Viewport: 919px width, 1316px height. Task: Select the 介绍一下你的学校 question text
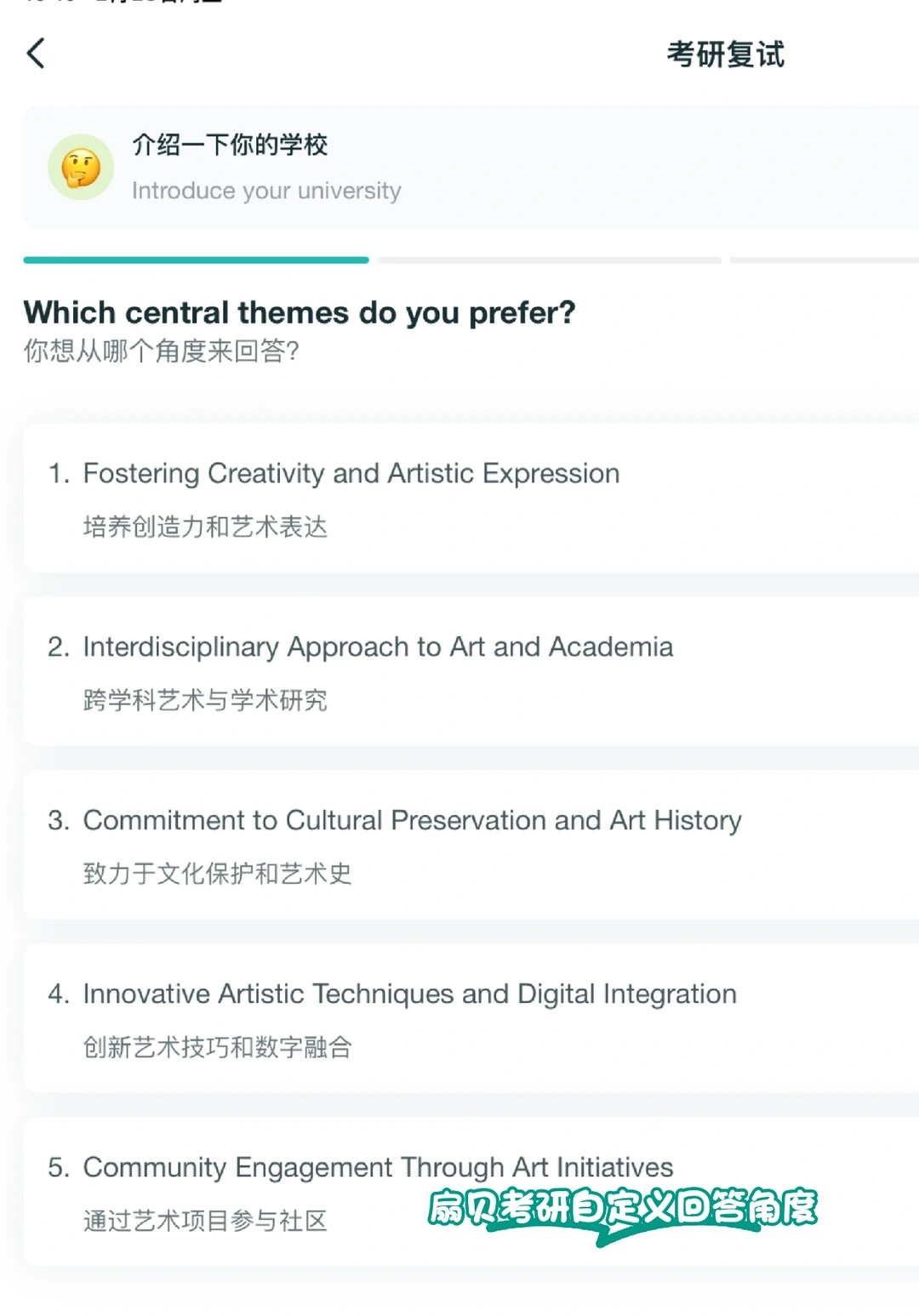pyautogui.click(x=230, y=145)
